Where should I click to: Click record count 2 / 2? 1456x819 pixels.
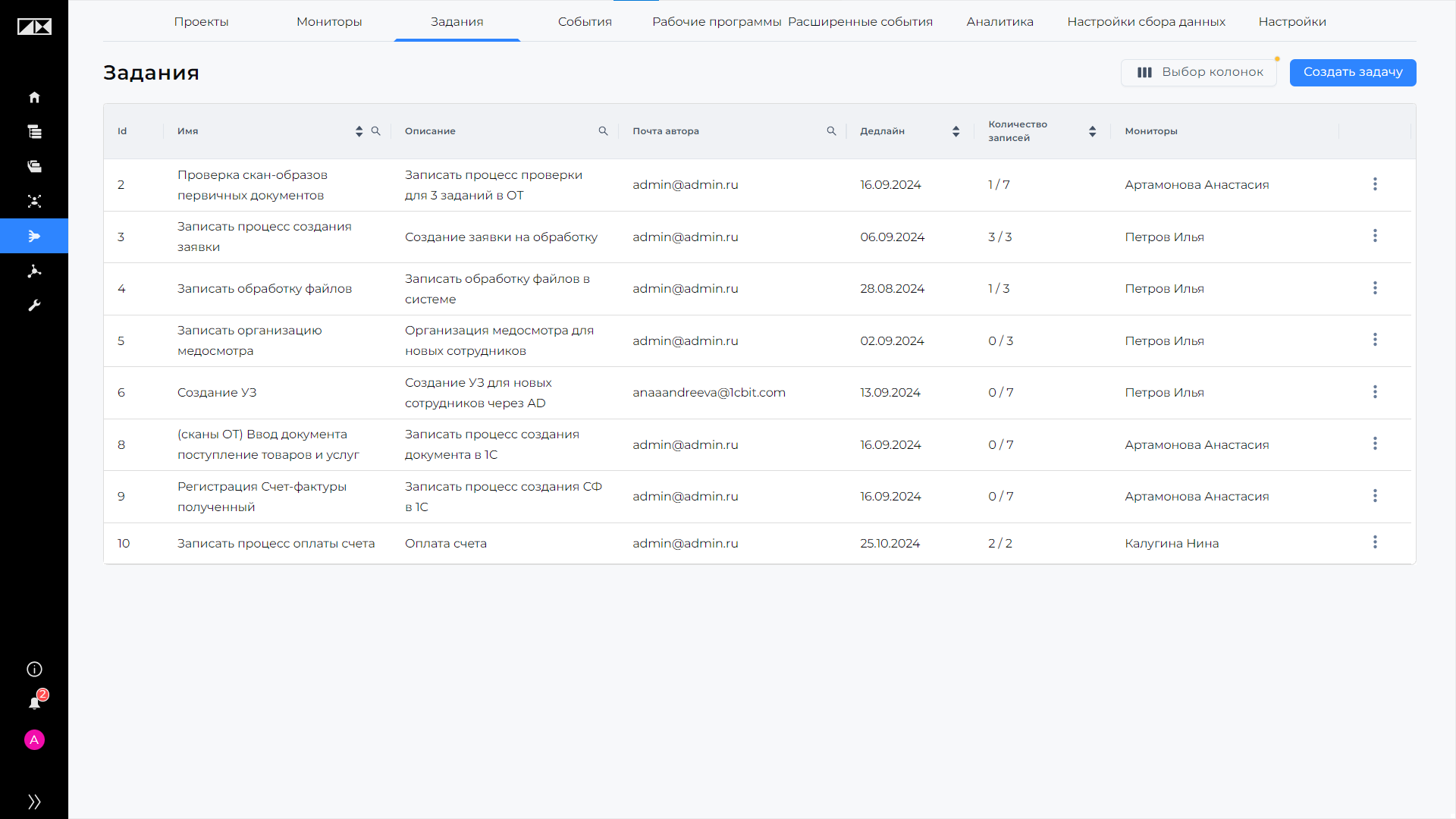coord(999,543)
